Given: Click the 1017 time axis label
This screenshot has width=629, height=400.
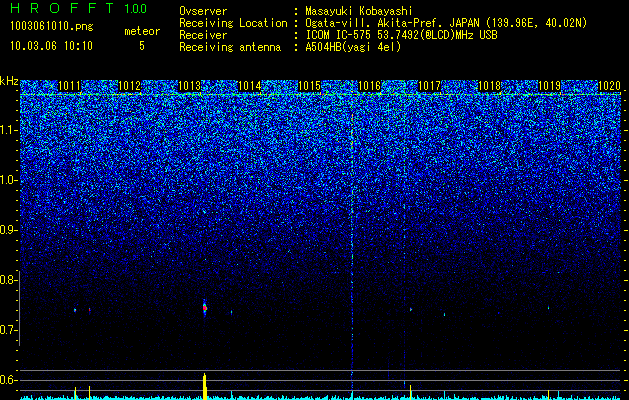Looking at the screenshot, I should (x=429, y=86).
